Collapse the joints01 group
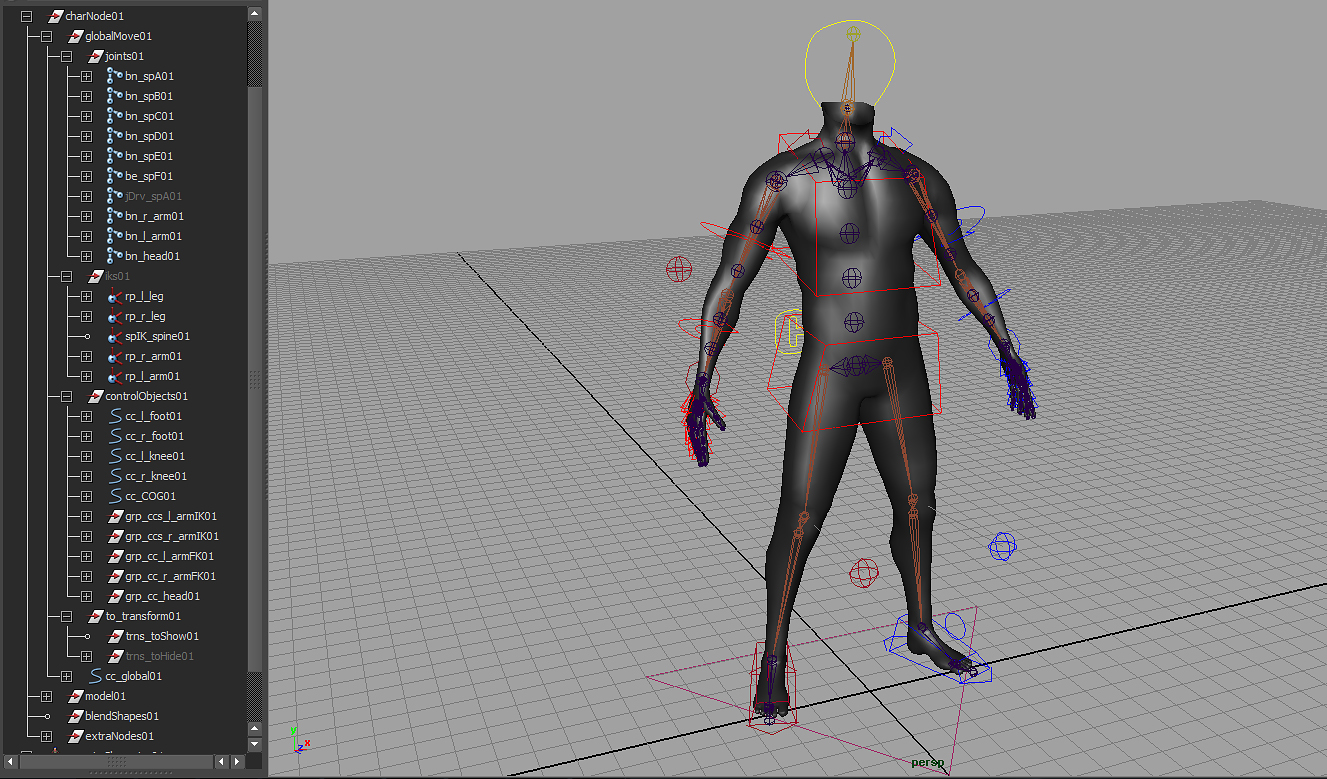The height and width of the screenshot is (779, 1327). (66, 56)
